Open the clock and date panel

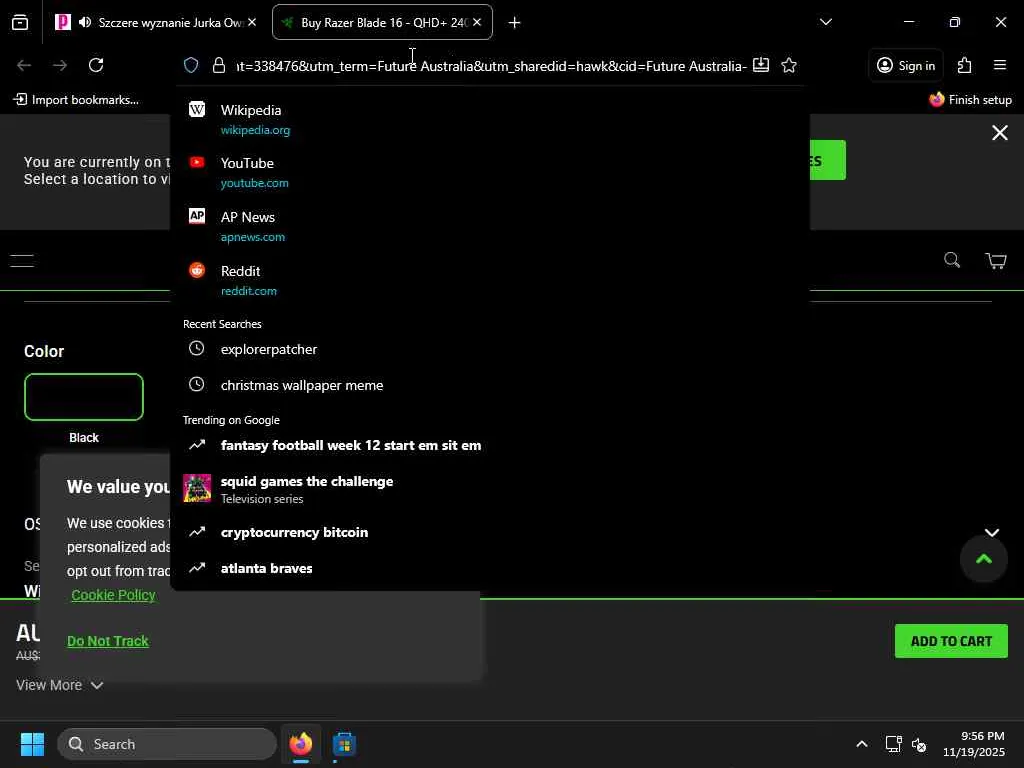tap(974, 744)
